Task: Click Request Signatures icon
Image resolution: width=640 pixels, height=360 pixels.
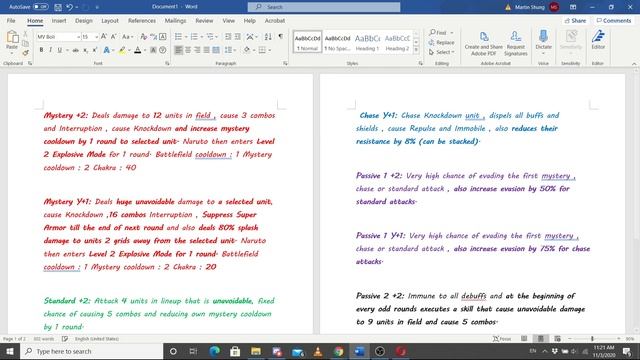Action: 516,43
